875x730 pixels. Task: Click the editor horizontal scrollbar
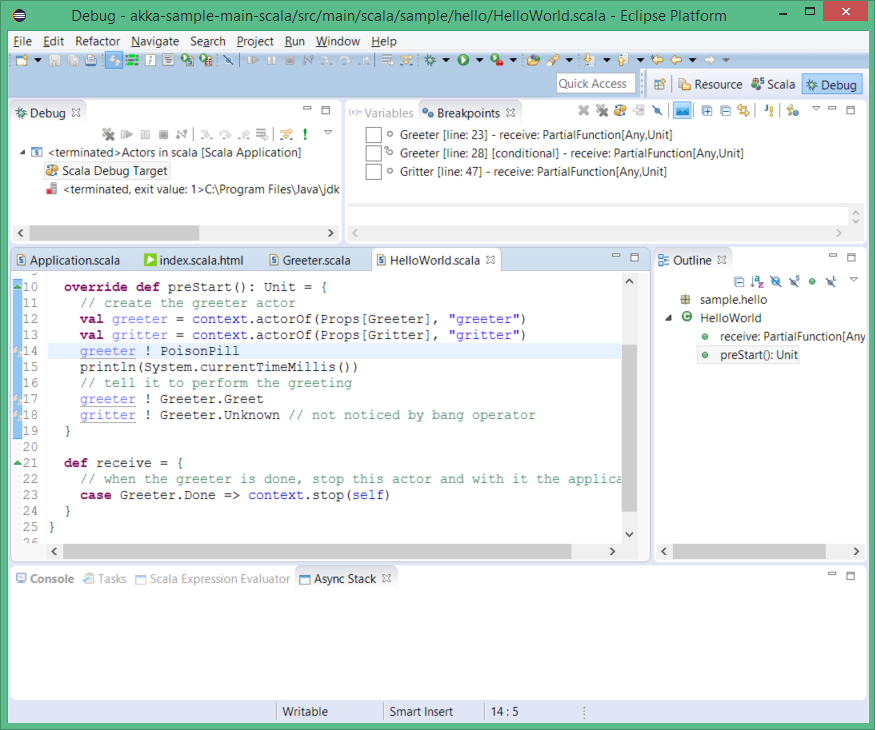pyautogui.click(x=300, y=551)
